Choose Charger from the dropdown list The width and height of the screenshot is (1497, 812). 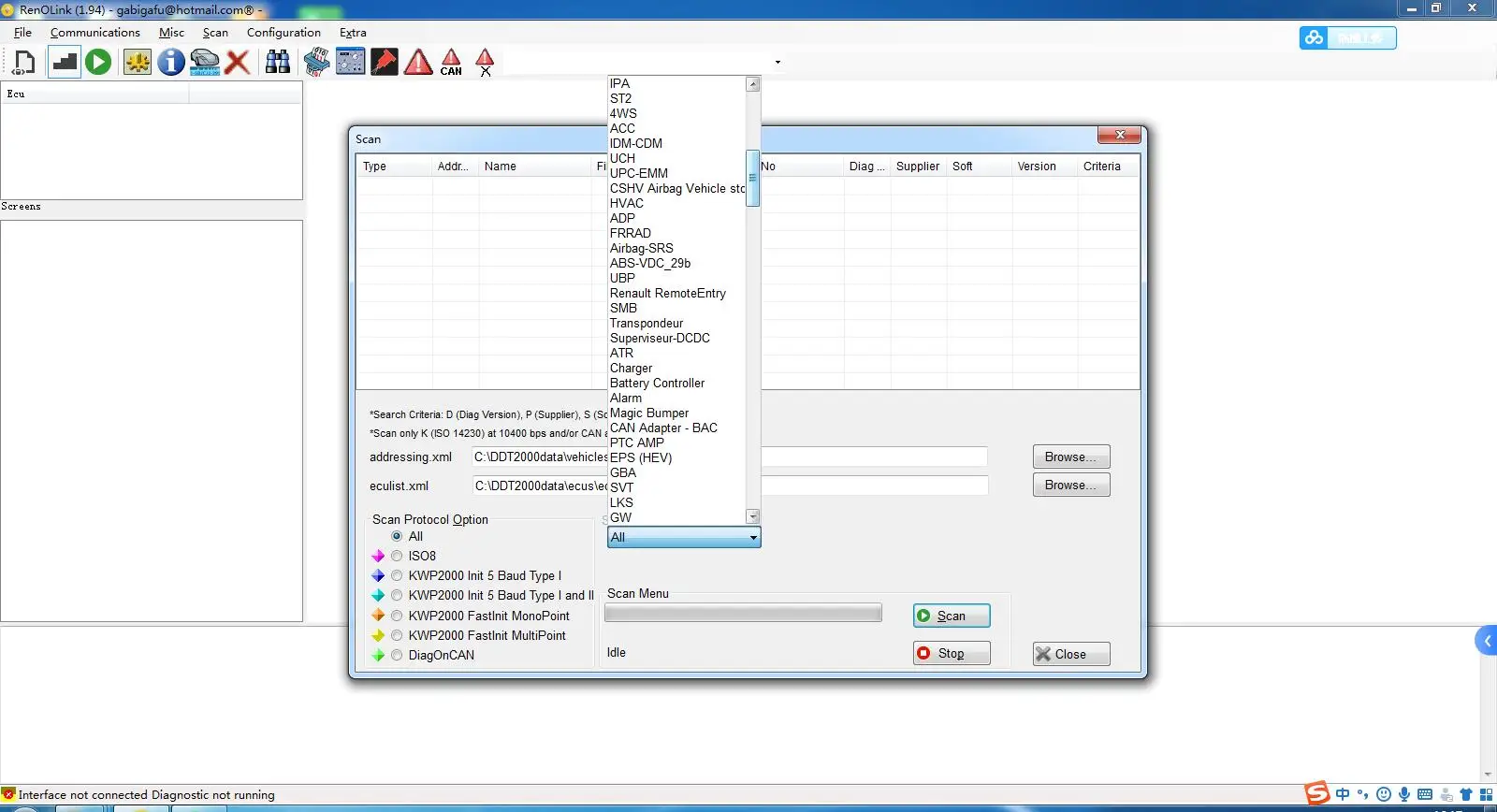click(x=631, y=368)
